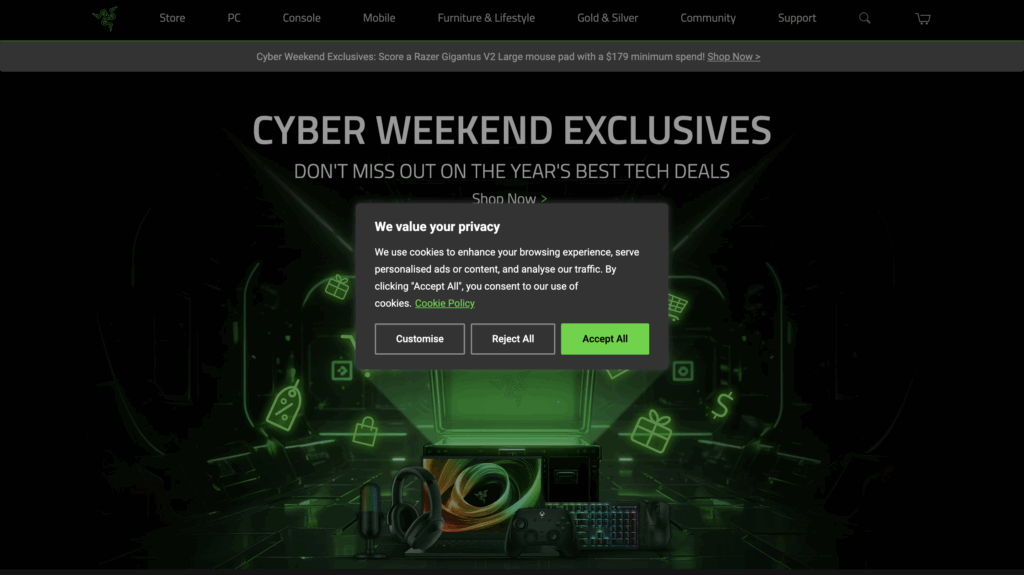This screenshot has height=575, width=1024.
Task: Open the Gold & Silver menu
Action: (x=607, y=18)
